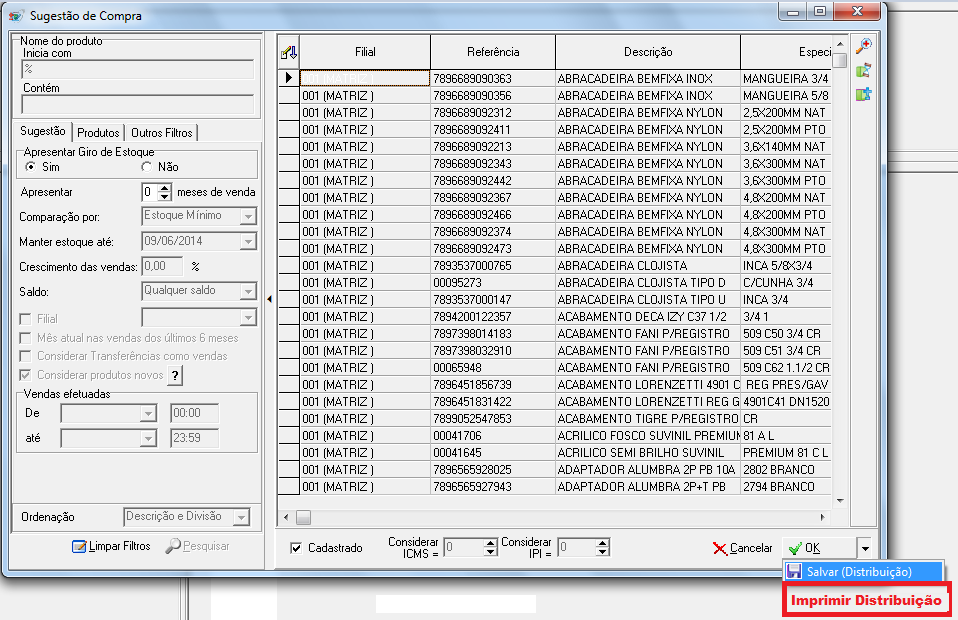Decrease the Considerar IPI spinner
This screenshot has width=958, height=620.
(602, 552)
